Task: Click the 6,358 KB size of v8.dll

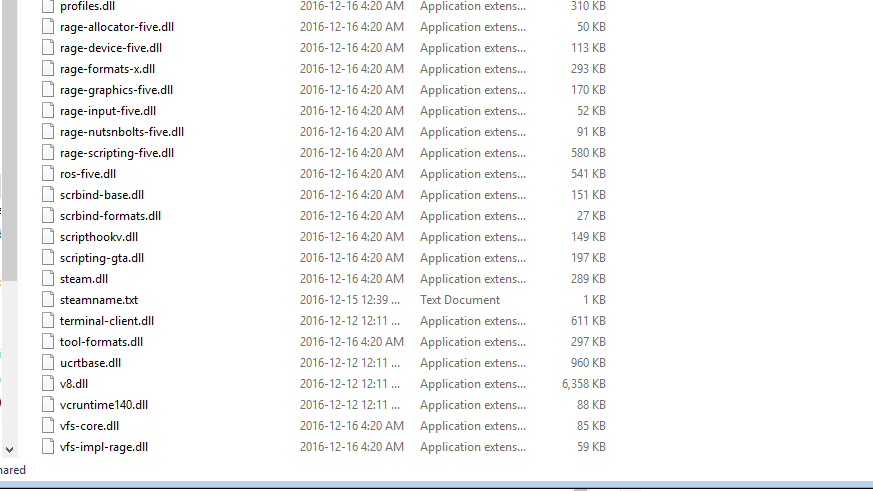Action: click(583, 384)
